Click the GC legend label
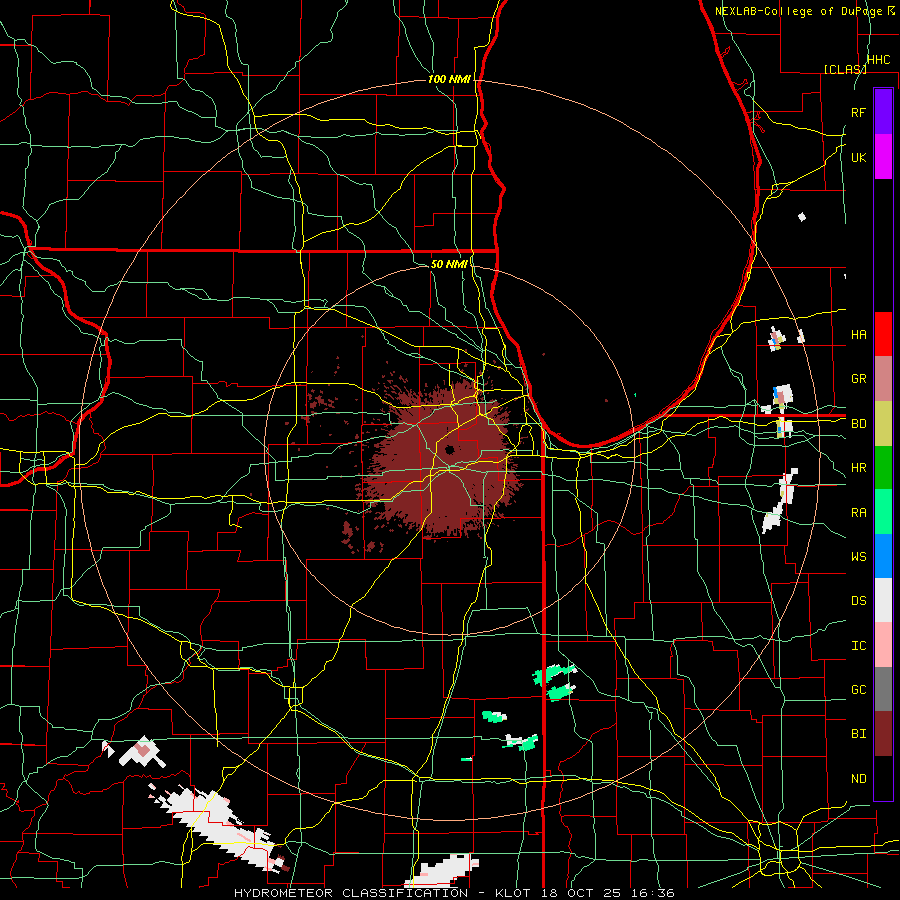 (x=858, y=689)
